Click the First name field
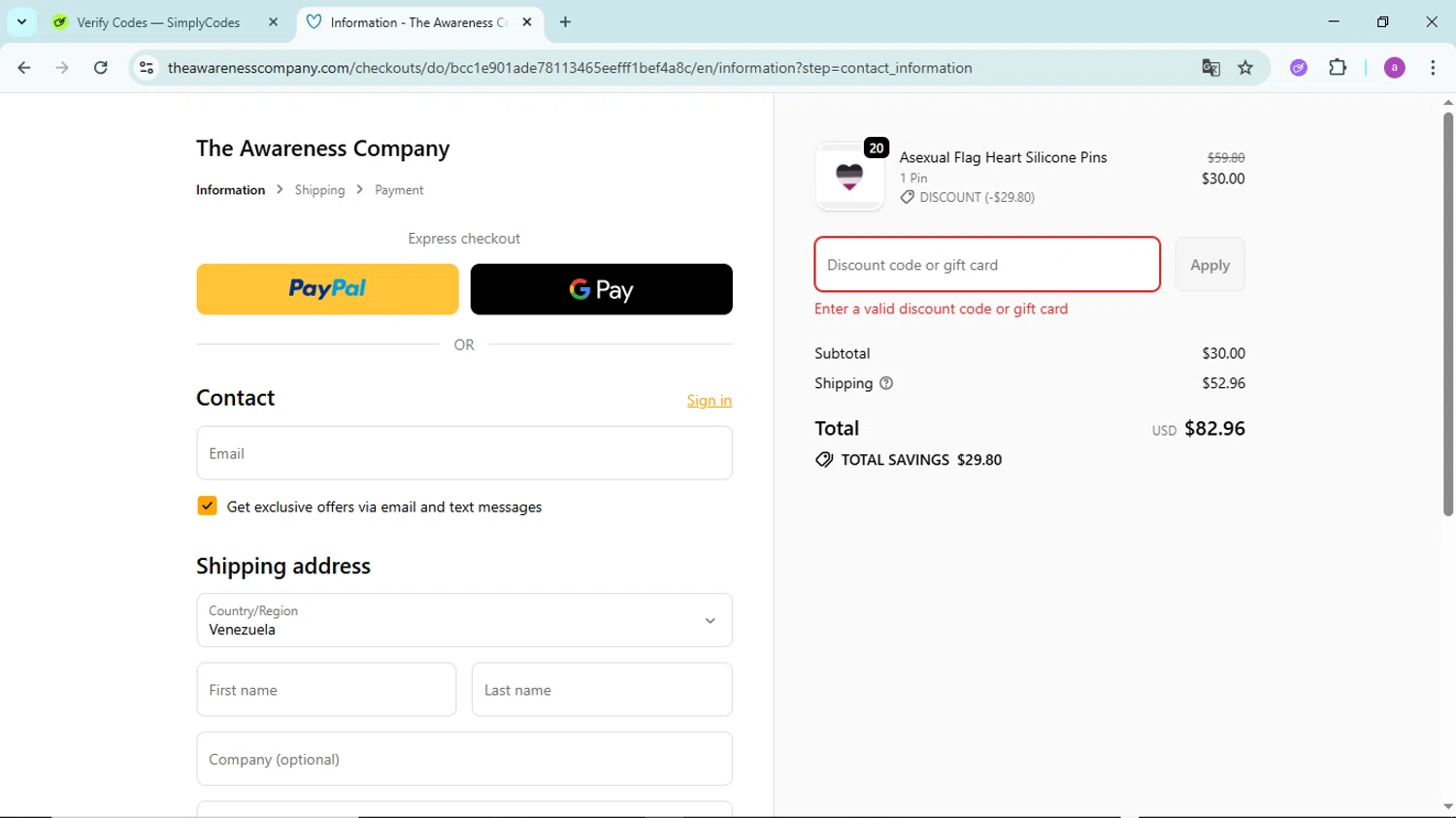Screen dimensions: 1456x818 point(326,690)
